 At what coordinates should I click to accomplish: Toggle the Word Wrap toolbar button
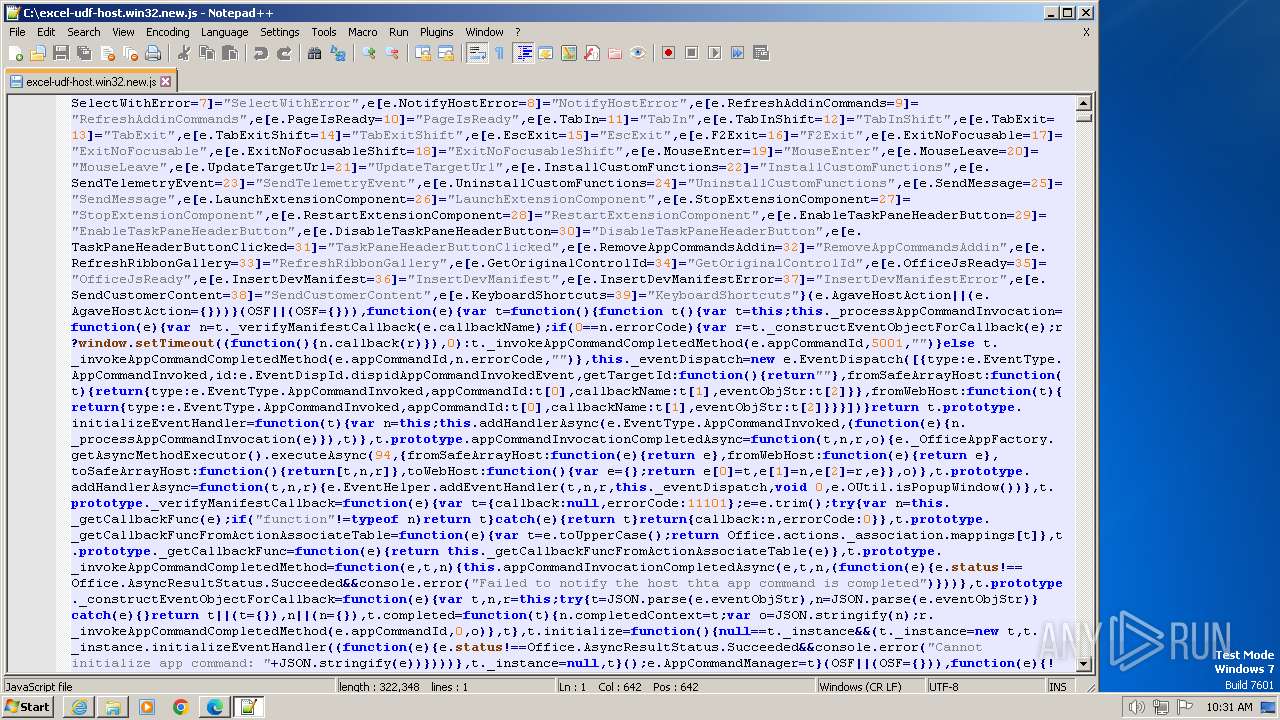tap(477, 53)
